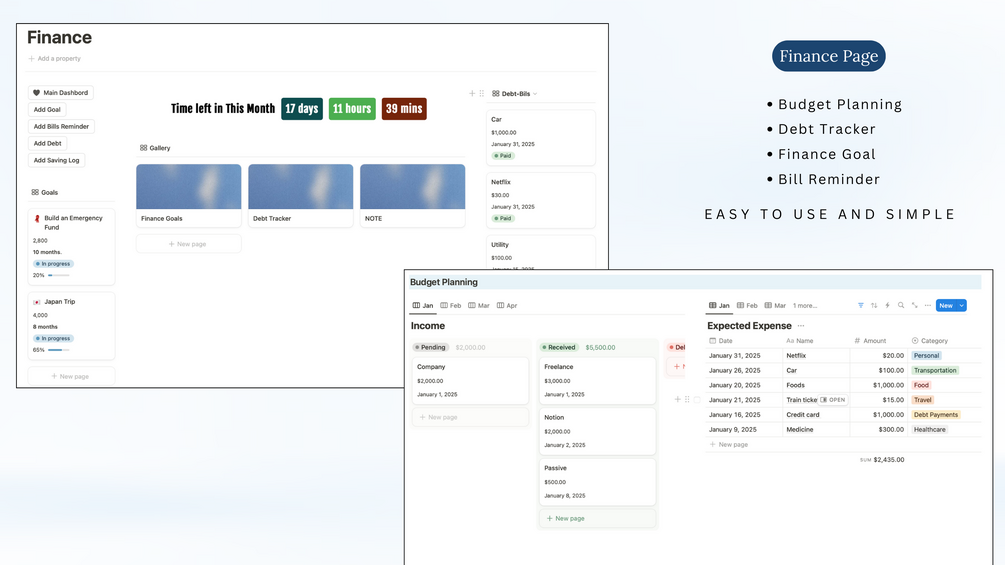
Task: Select Jan tab in Expected Expense
Action: tap(719, 306)
